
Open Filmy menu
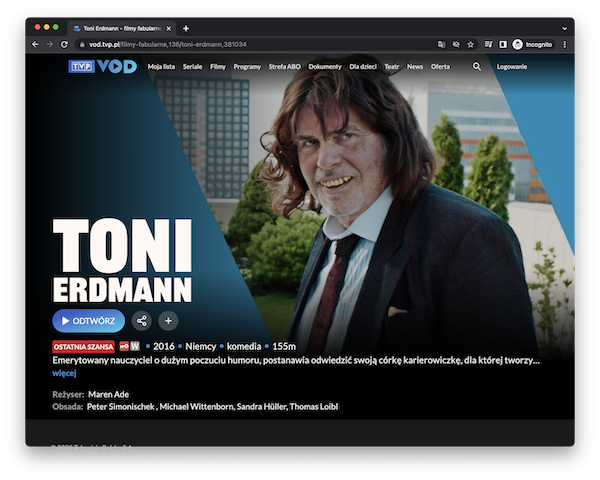coord(218,67)
